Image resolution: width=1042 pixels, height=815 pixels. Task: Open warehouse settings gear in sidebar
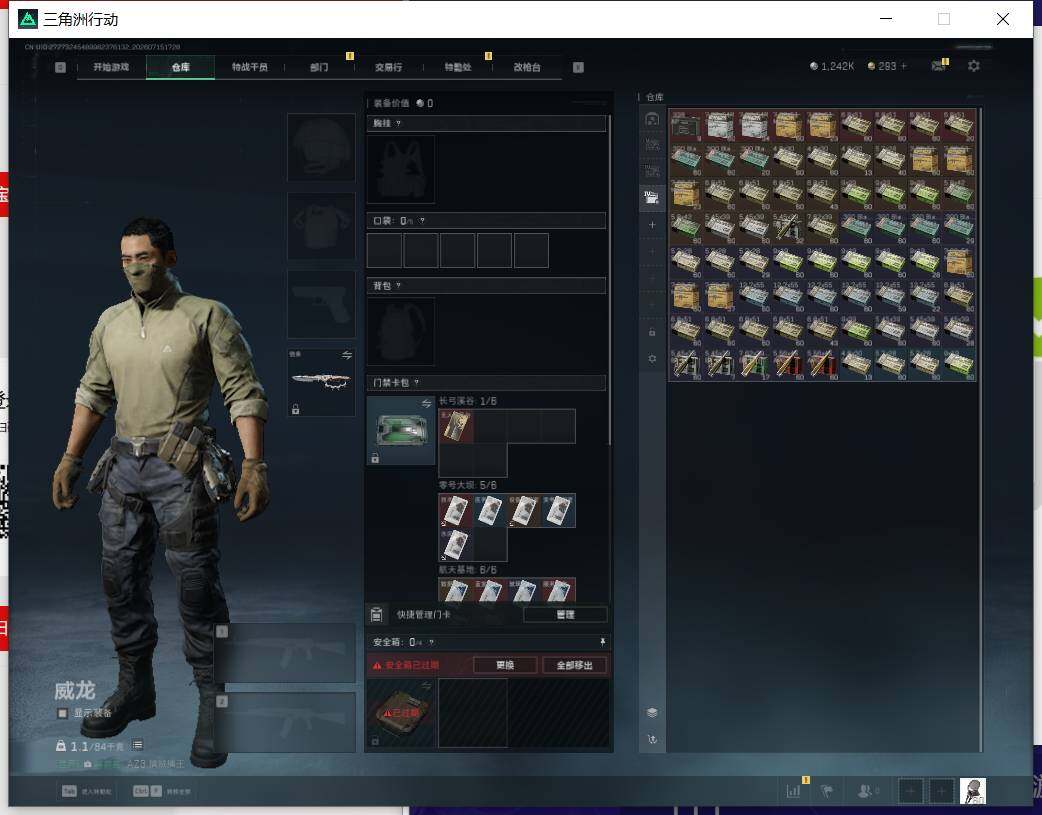652,359
